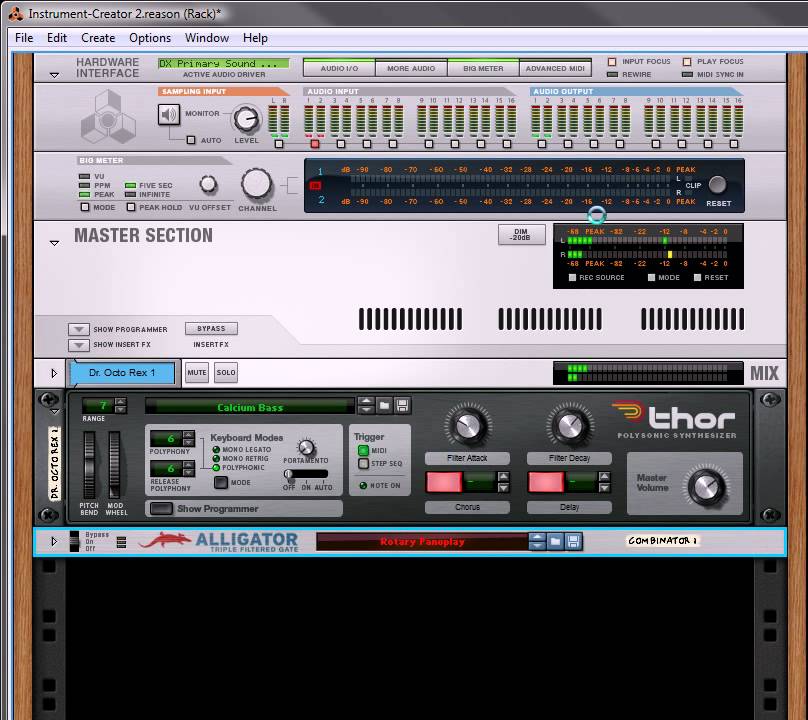This screenshot has width=808, height=720.
Task: Move the portamento OFF/ON/AUTO switch
Action: click(306, 474)
